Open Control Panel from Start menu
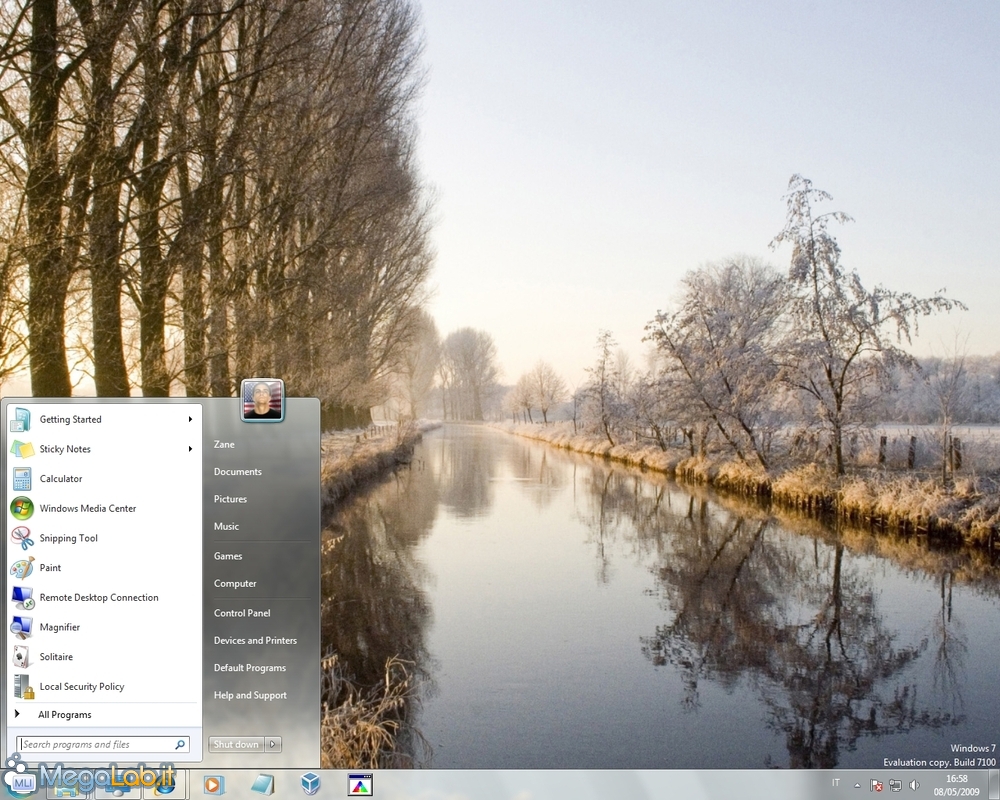The image size is (1000, 800). (x=242, y=613)
